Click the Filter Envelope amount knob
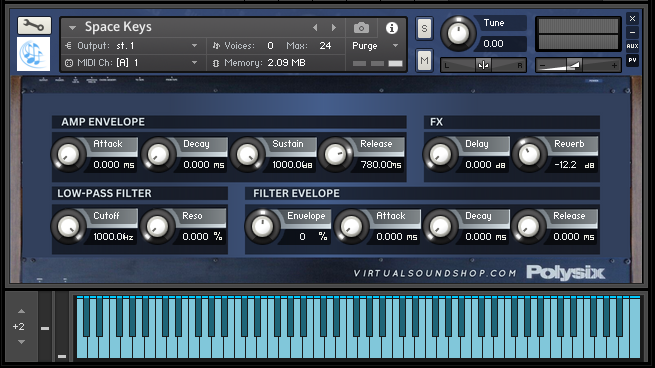Viewport: 655px width, 368px height. coord(262,227)
